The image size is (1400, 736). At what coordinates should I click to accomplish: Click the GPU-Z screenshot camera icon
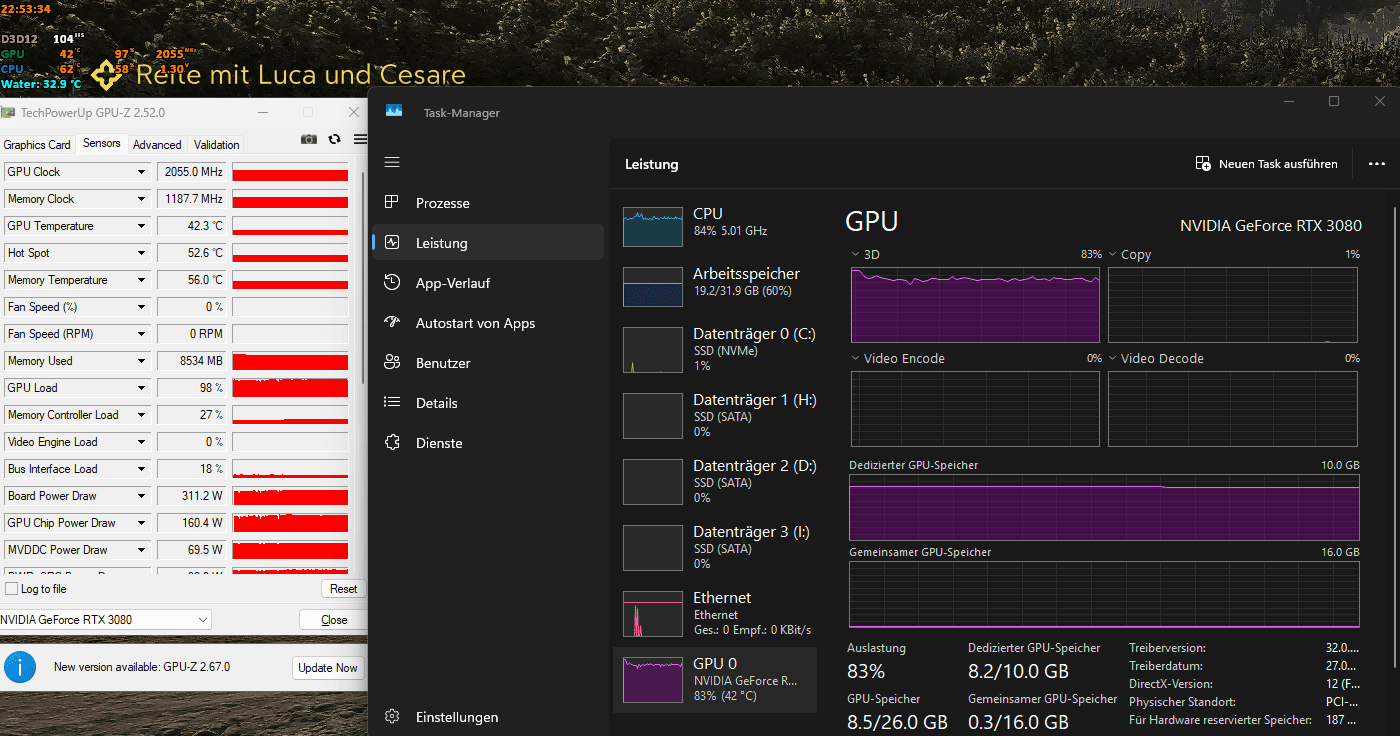309,139
